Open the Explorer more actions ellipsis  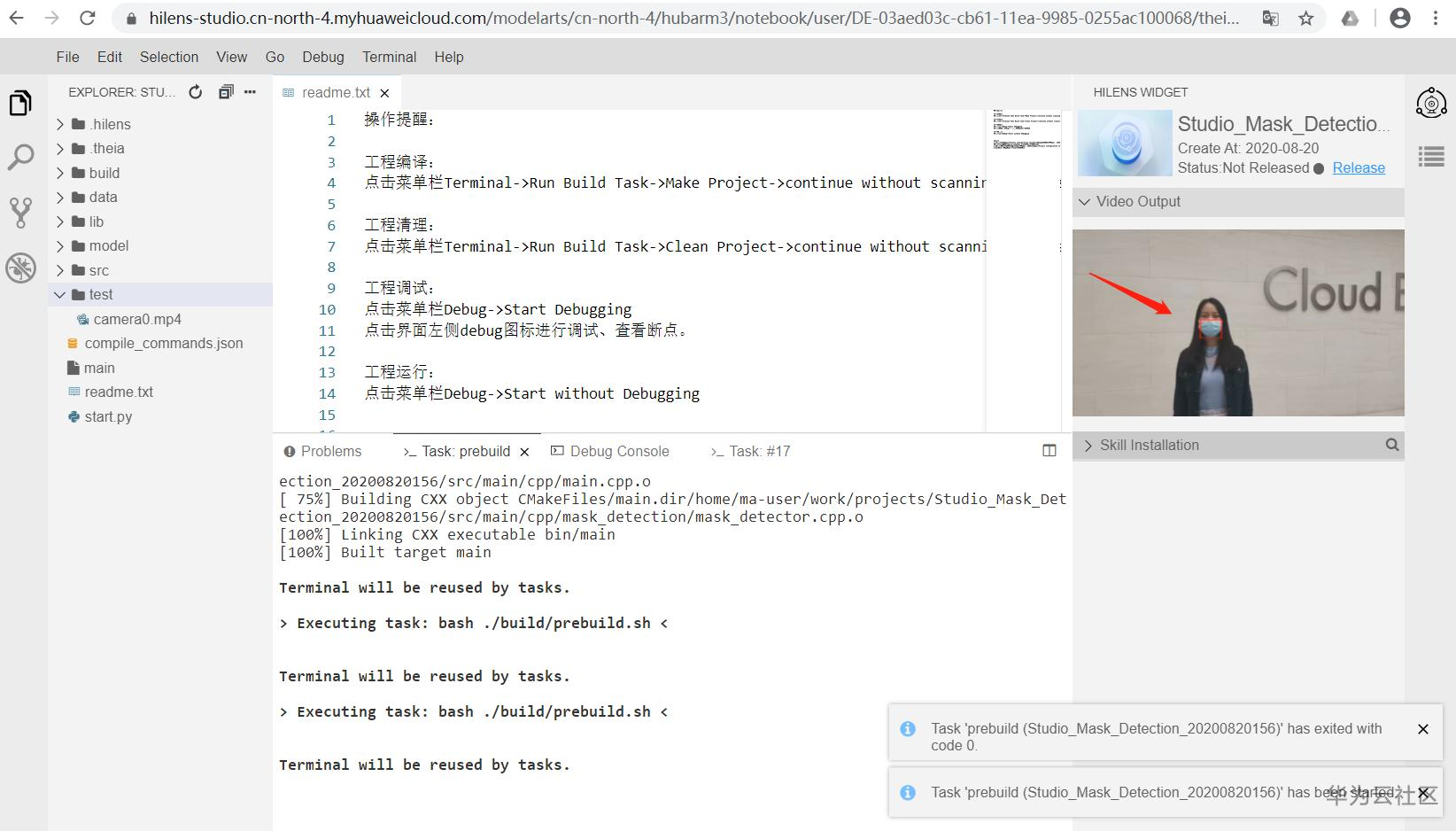pyautogui.click(x=251, y=92)
